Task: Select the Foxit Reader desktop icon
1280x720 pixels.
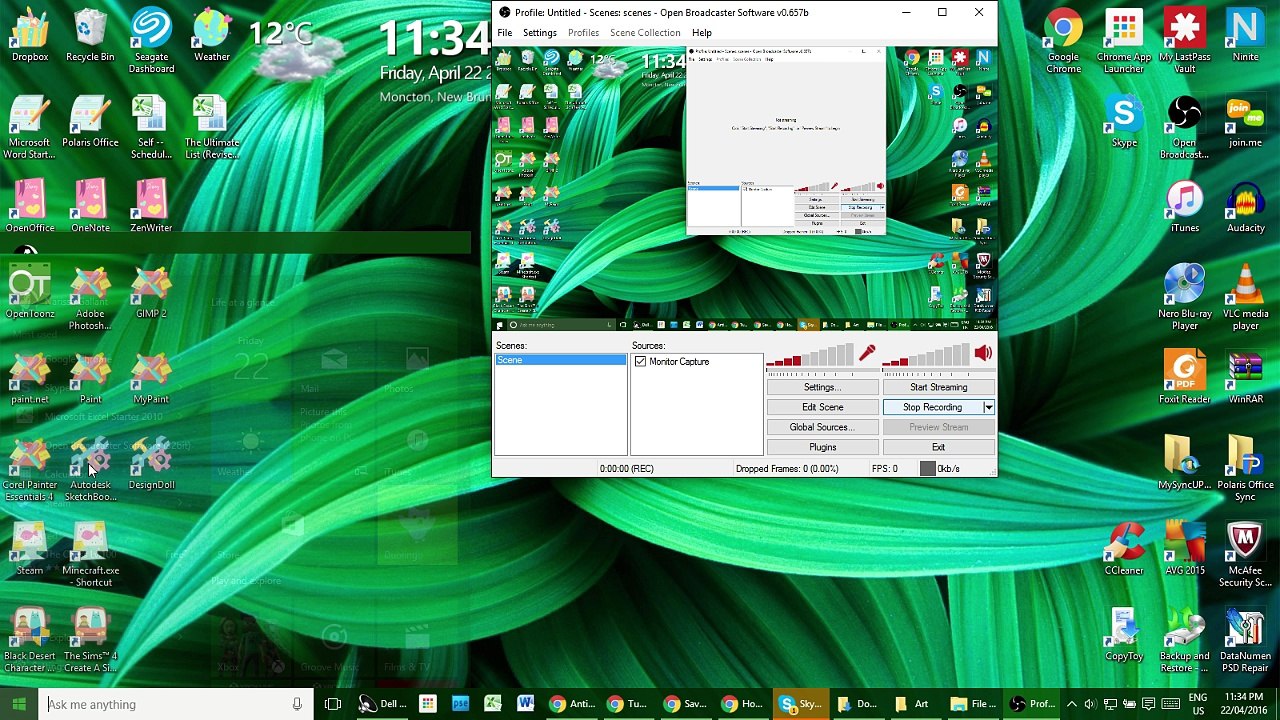Action: click(1185, 378)
